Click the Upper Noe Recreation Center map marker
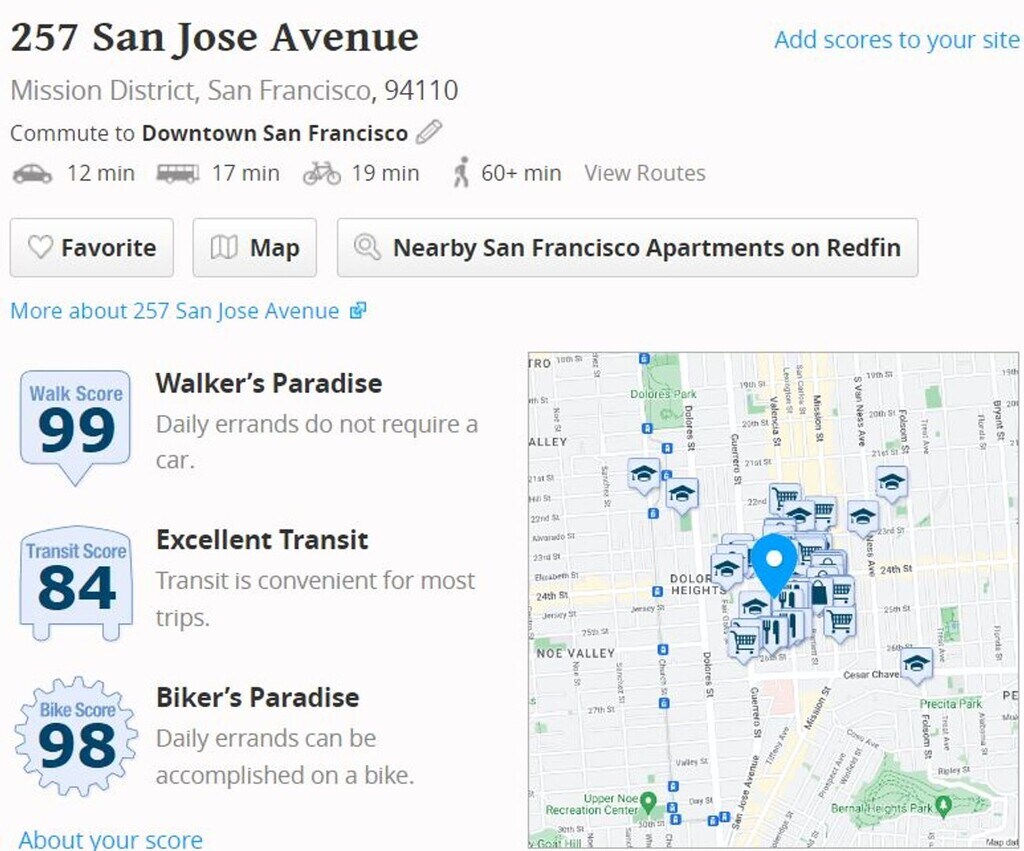Screen dimensions: 1024x851 [648, 801]
